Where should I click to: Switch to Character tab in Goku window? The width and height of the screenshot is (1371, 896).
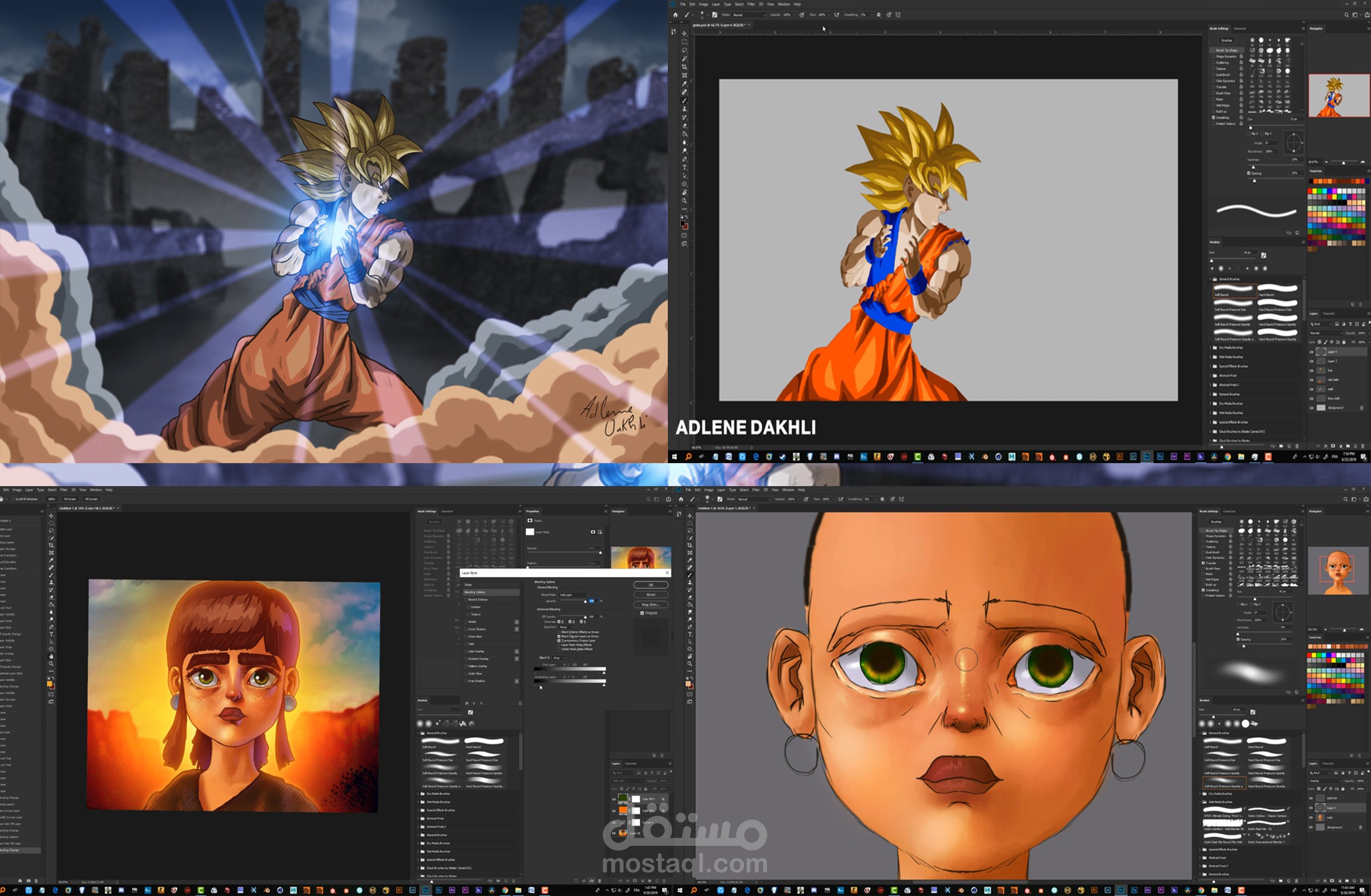1240,28
